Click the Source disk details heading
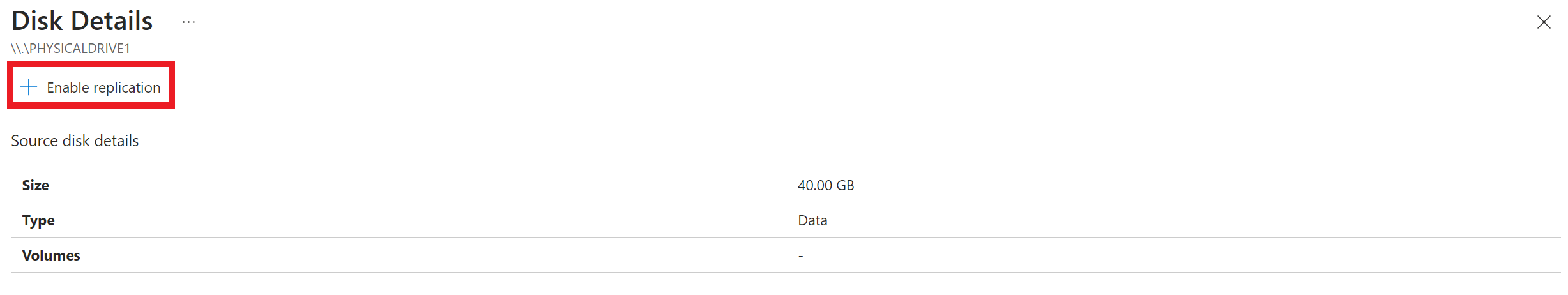The width and height of the screenshot is (1568, 295). [75, 140]
